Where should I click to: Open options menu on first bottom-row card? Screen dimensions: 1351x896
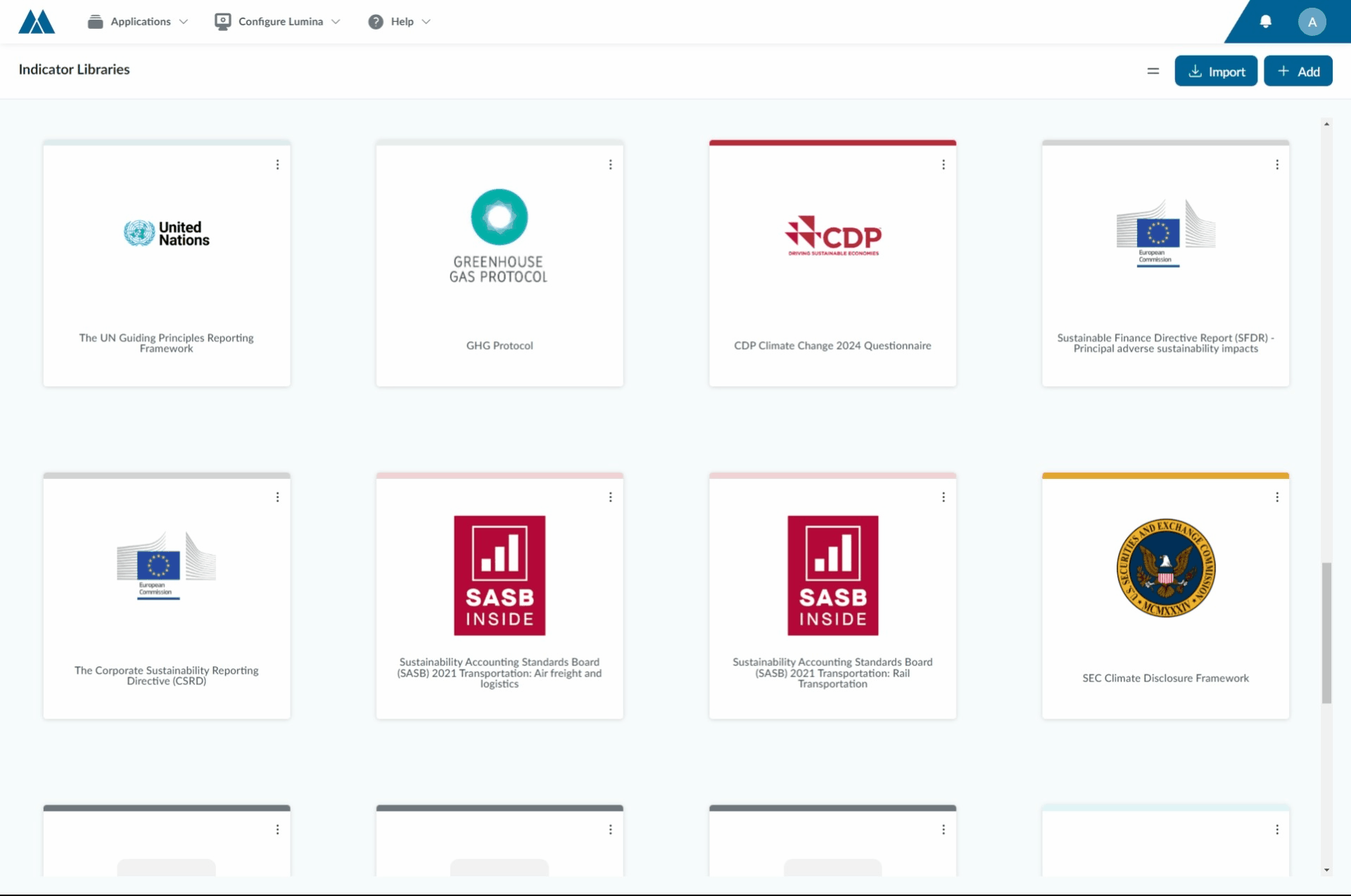click(x=277, y=830)
